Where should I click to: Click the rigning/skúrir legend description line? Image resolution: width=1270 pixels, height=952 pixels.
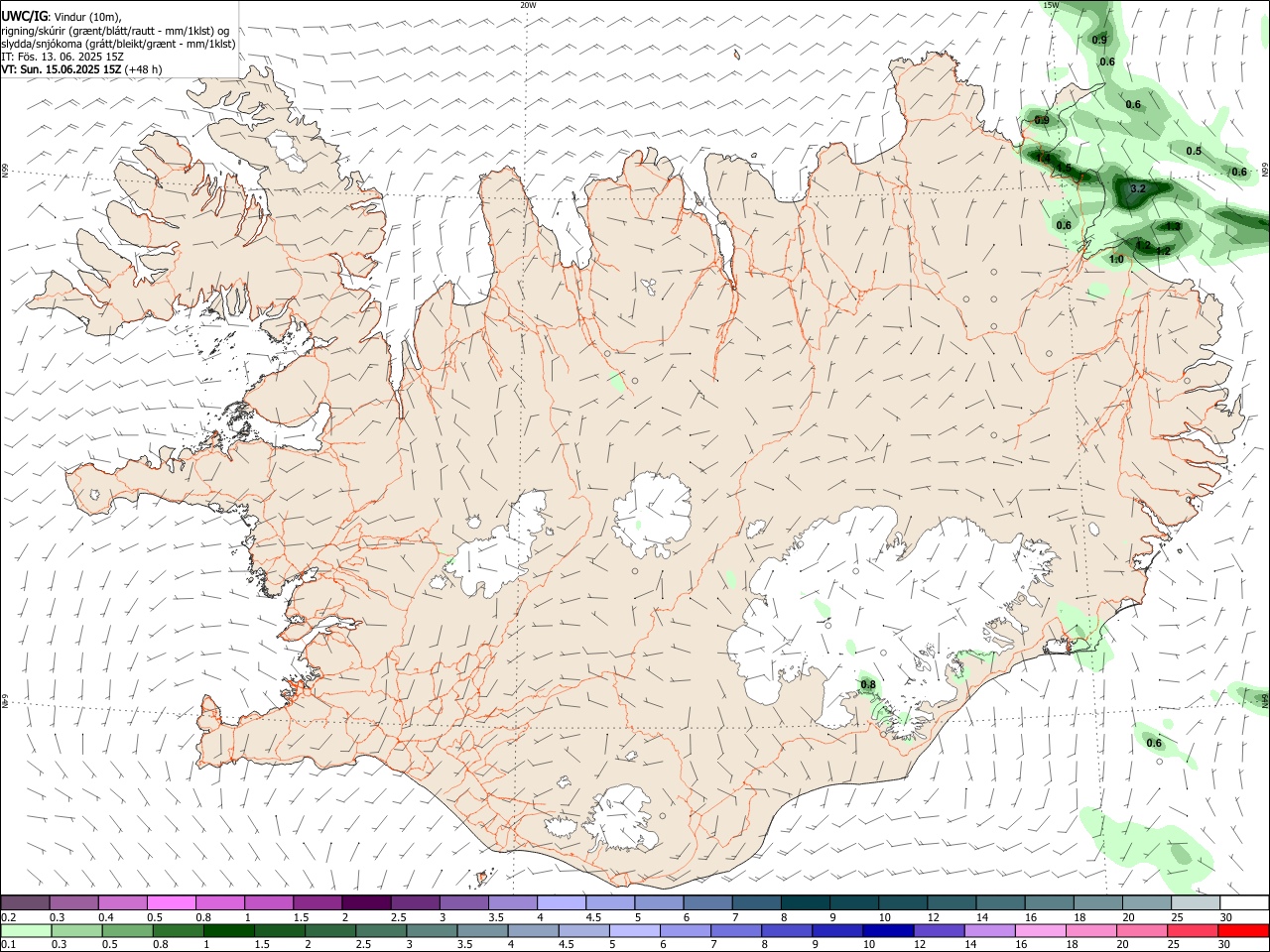tap(115, 30)
